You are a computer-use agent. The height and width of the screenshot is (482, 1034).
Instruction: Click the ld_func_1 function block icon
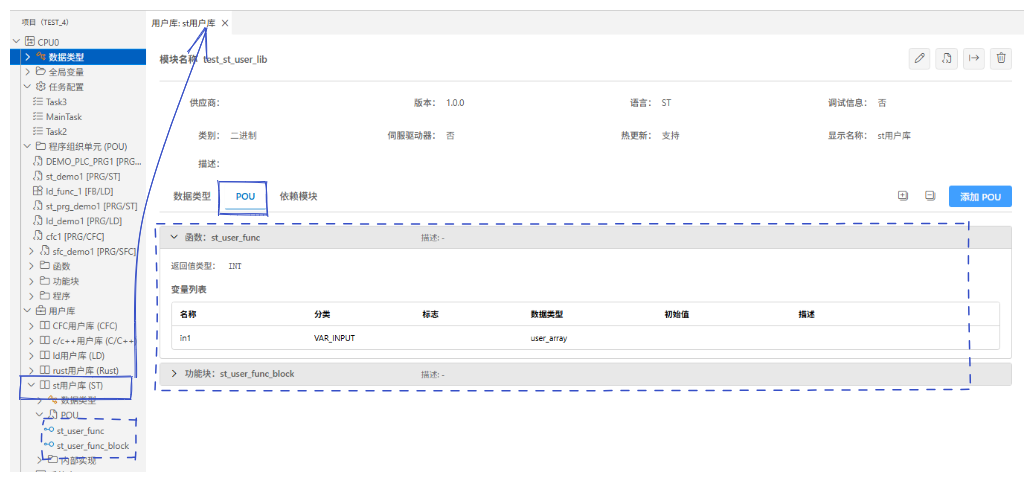point(38,191)
